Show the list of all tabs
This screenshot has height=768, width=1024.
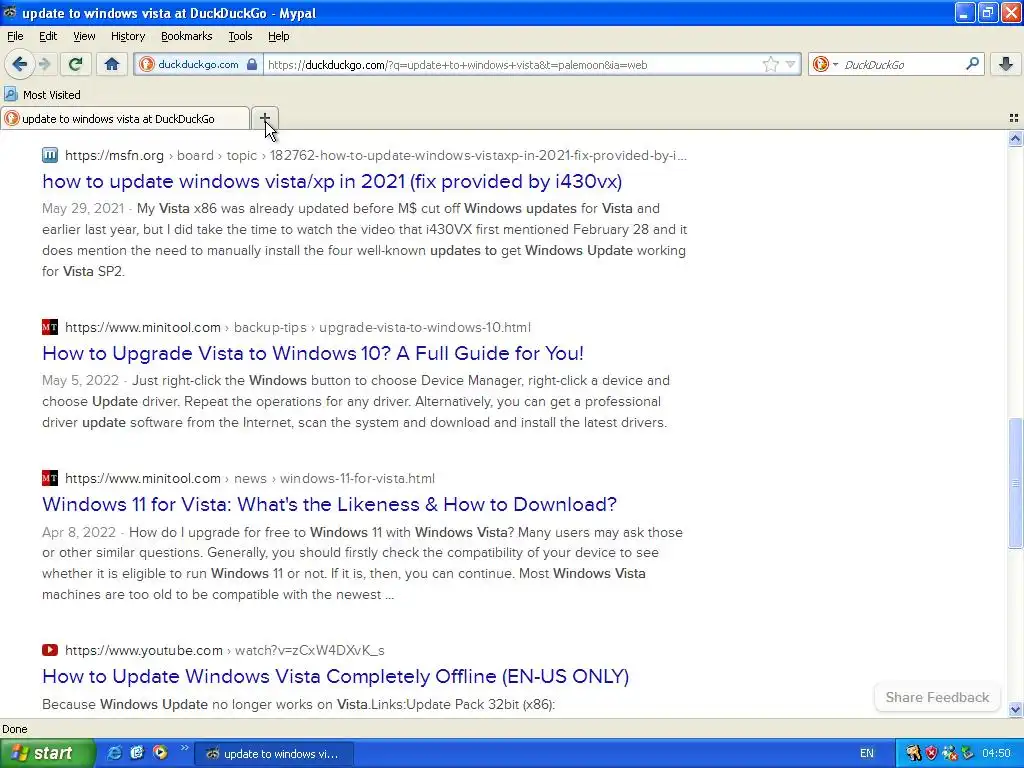(x=1014, y=118)
